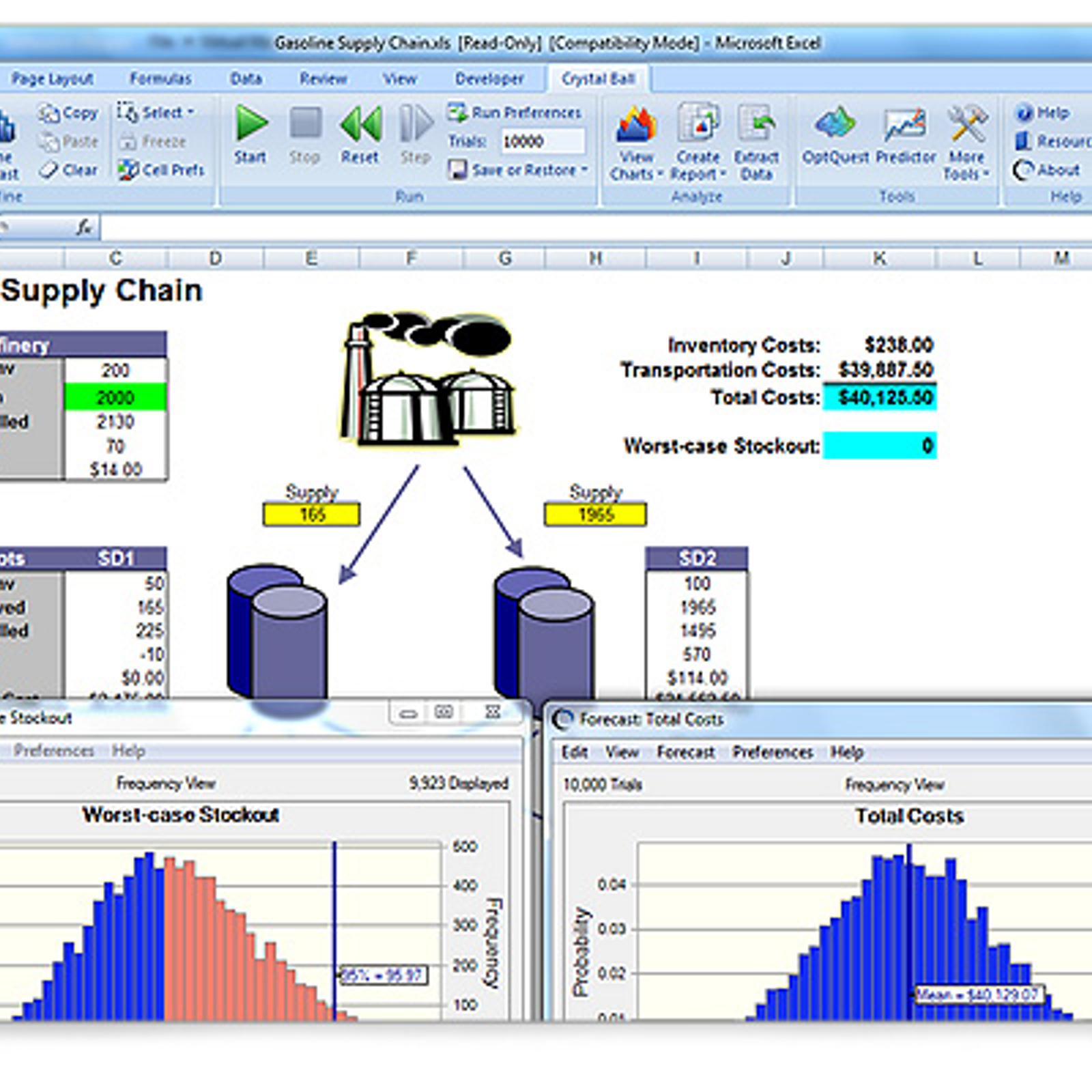Click the Trials input field
The height and width of the screenshot is (1092, 1092).
543,141
